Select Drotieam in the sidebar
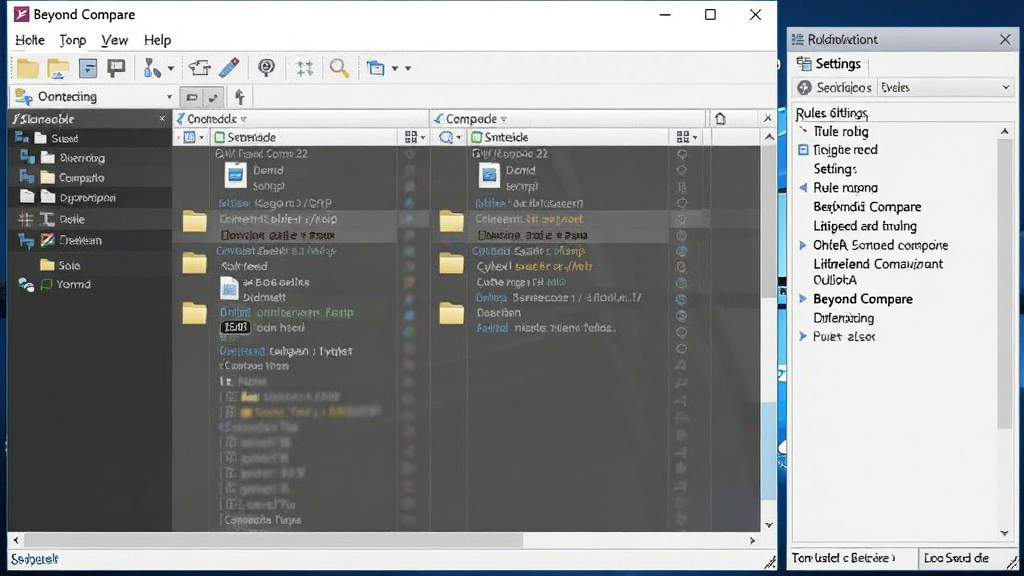1024x576 pixels. point(80,240)
